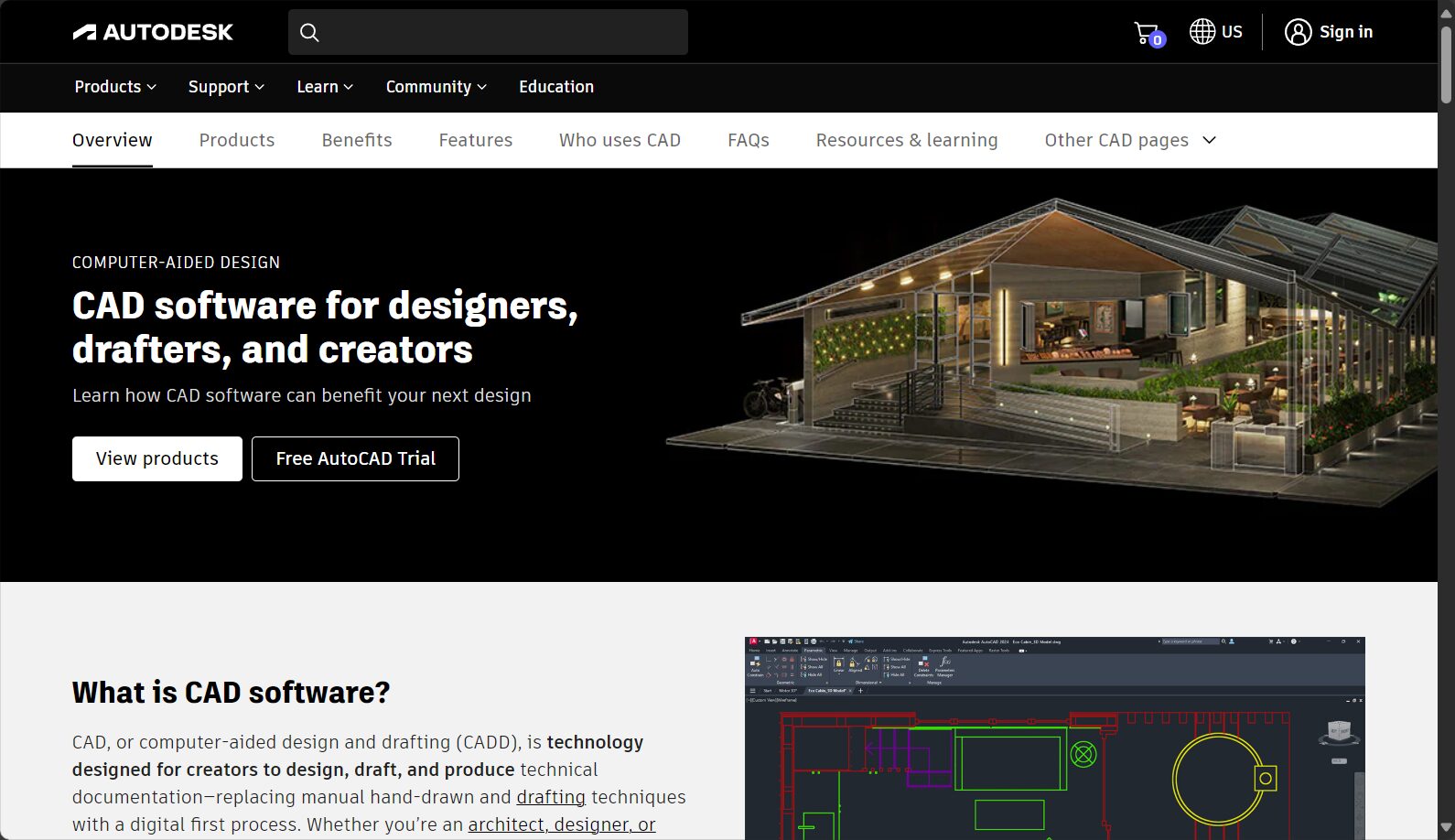This screenshot has width=1455, height=840.
Task: Click the COMPUTER-AIDED DESIGN label
Action: click(176, 263)
